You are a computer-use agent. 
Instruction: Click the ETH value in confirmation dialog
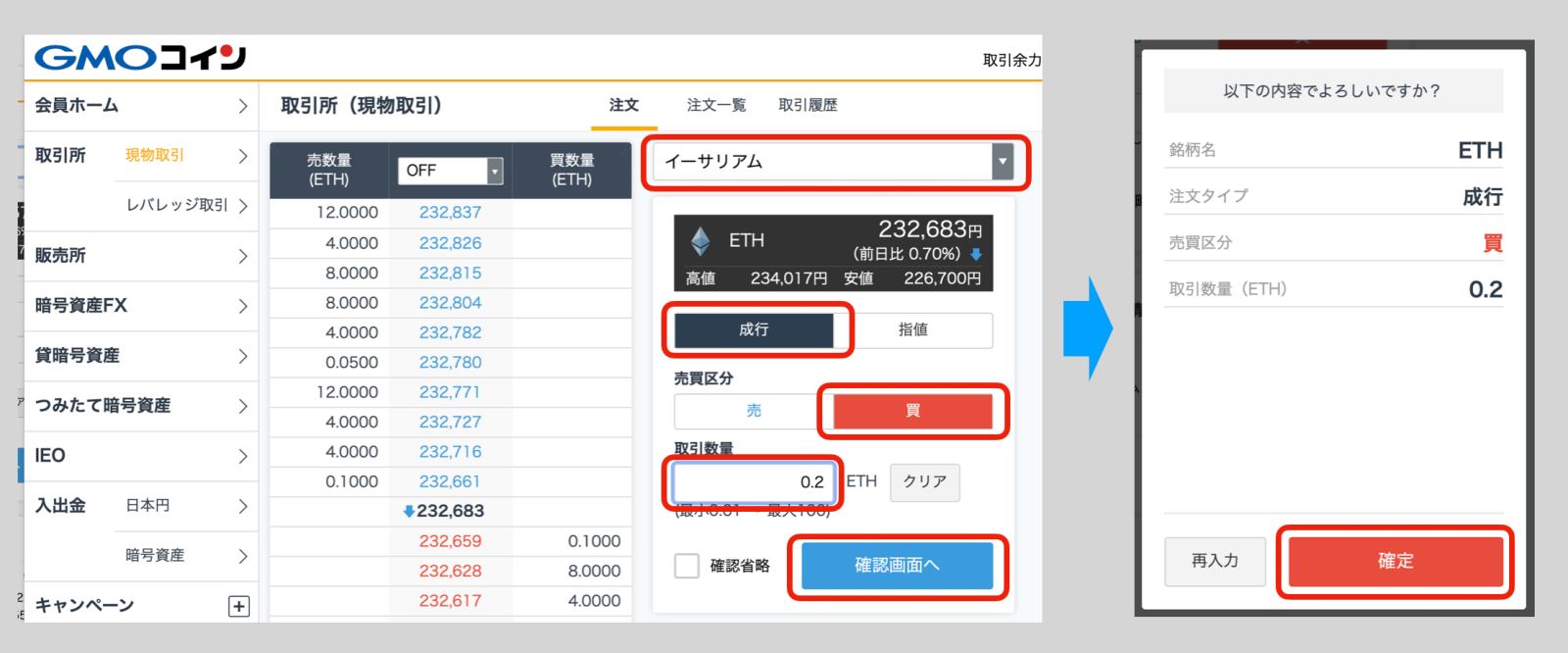coord(1480,151)
